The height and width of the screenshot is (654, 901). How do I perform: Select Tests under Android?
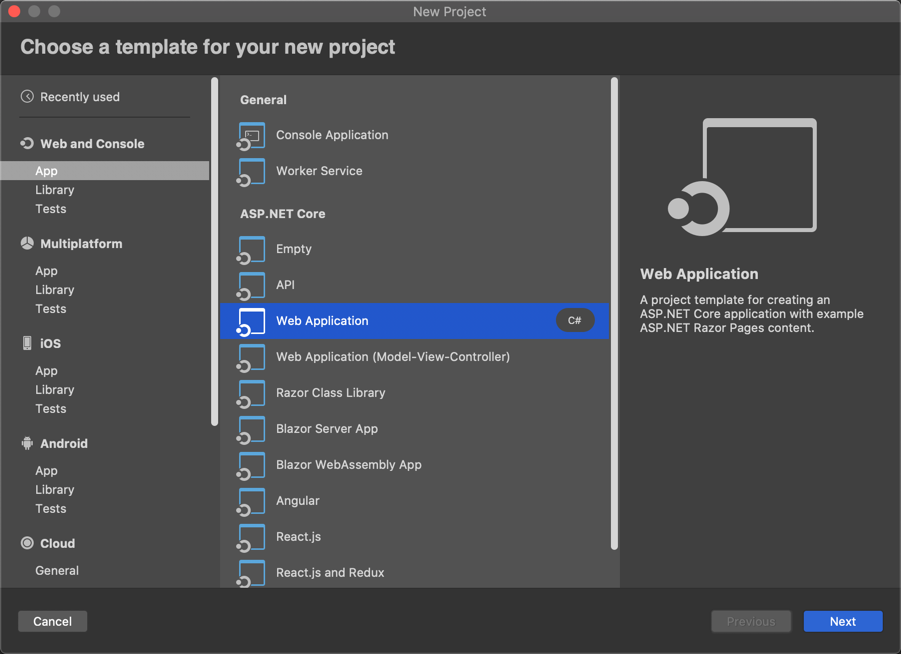[x=51, y=508]
